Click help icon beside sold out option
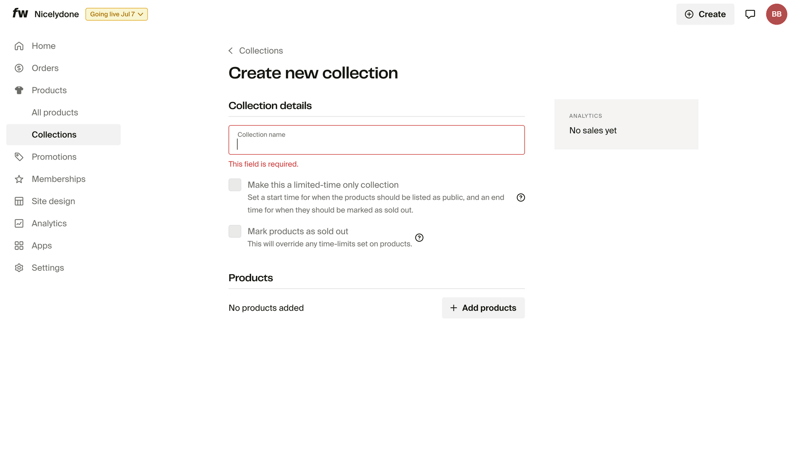The image size is (800, 470). click(x=419, y=238)
